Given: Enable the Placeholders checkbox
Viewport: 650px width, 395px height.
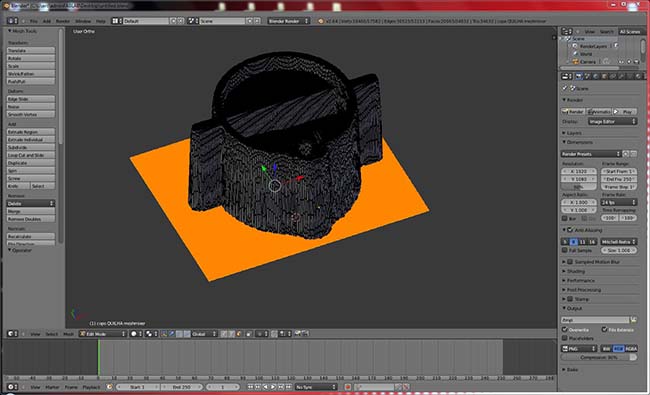Looking at the screenshot, I should 564,338.
